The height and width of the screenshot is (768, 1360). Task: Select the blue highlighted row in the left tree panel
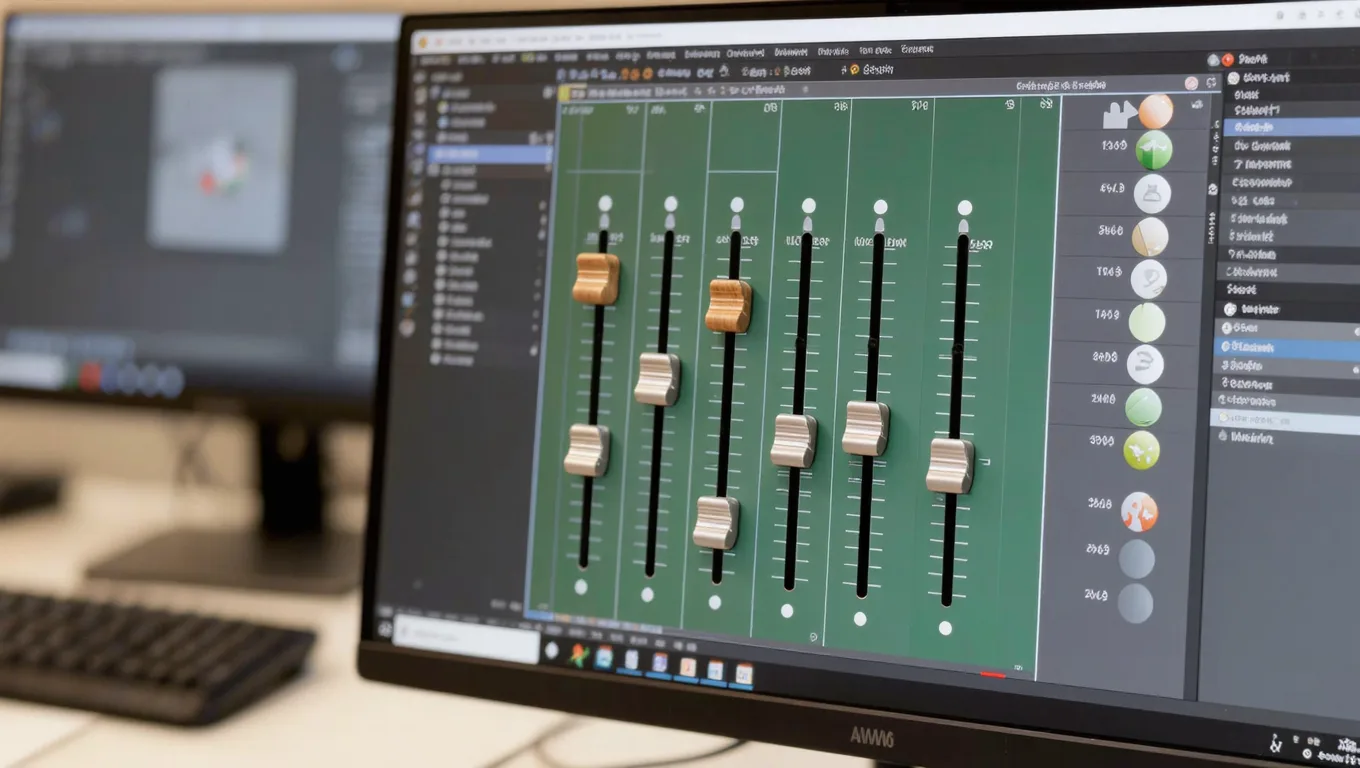[490, 154]
